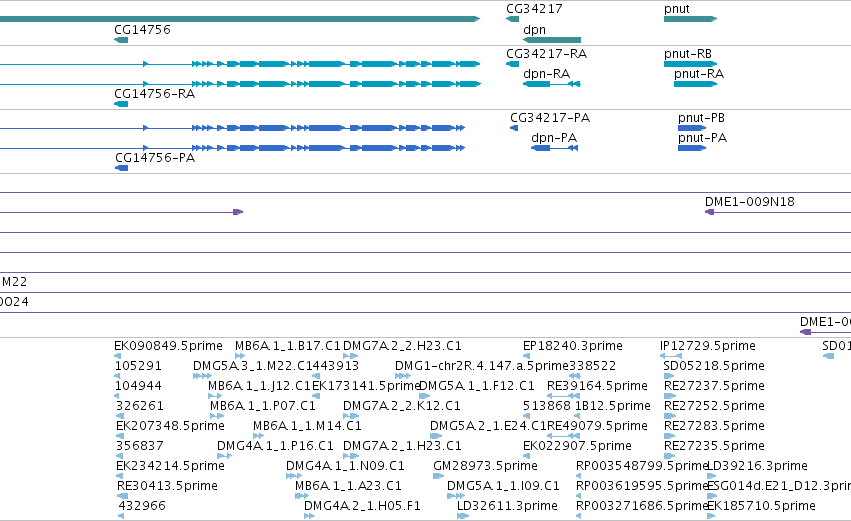Click DMG7A.2_1.H23.C1 label
This screenshot has width=851, height=521.
click(402, 446)
